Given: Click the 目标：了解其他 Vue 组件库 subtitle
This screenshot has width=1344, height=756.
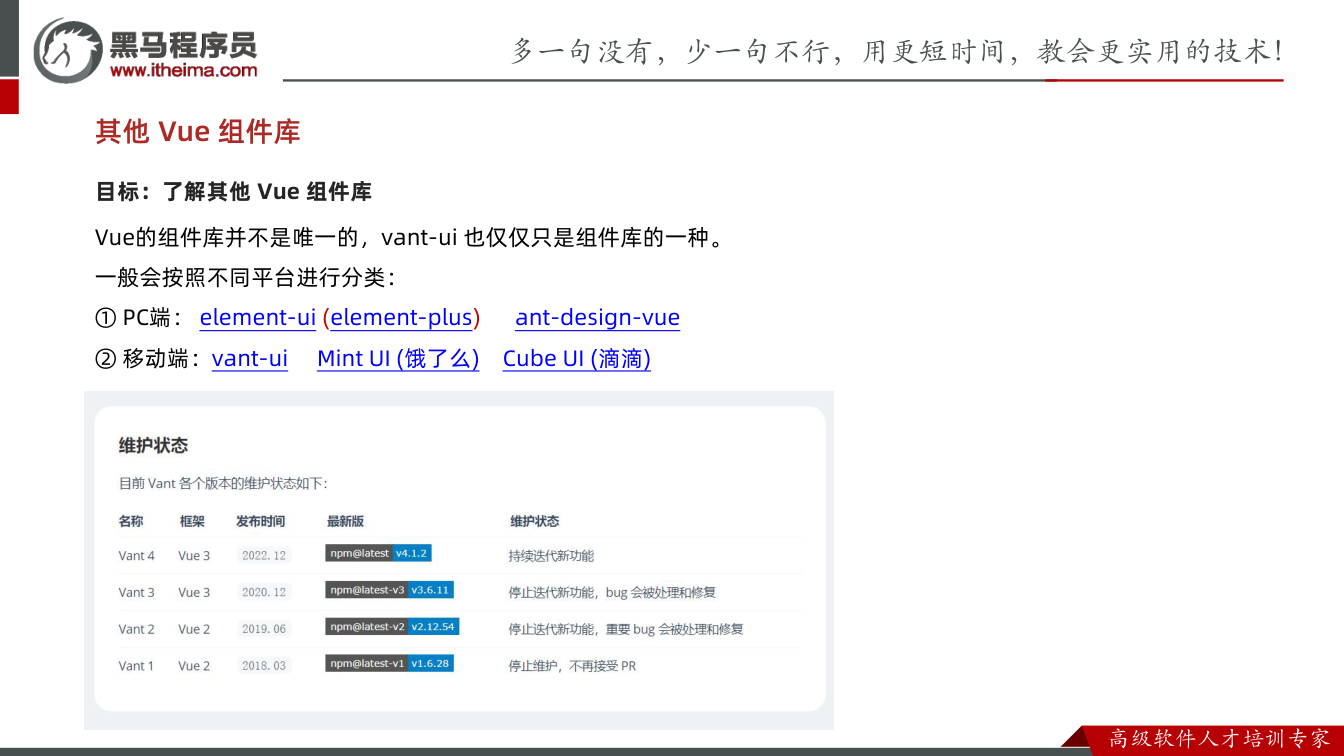Looking at the screenshot, I should click(x=234, y=192).
